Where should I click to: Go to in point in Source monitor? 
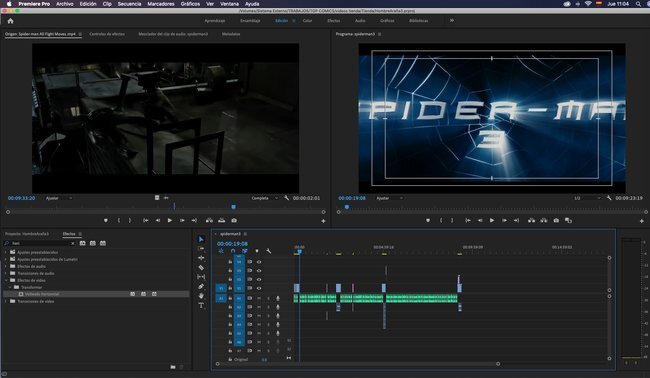(146, 220)
